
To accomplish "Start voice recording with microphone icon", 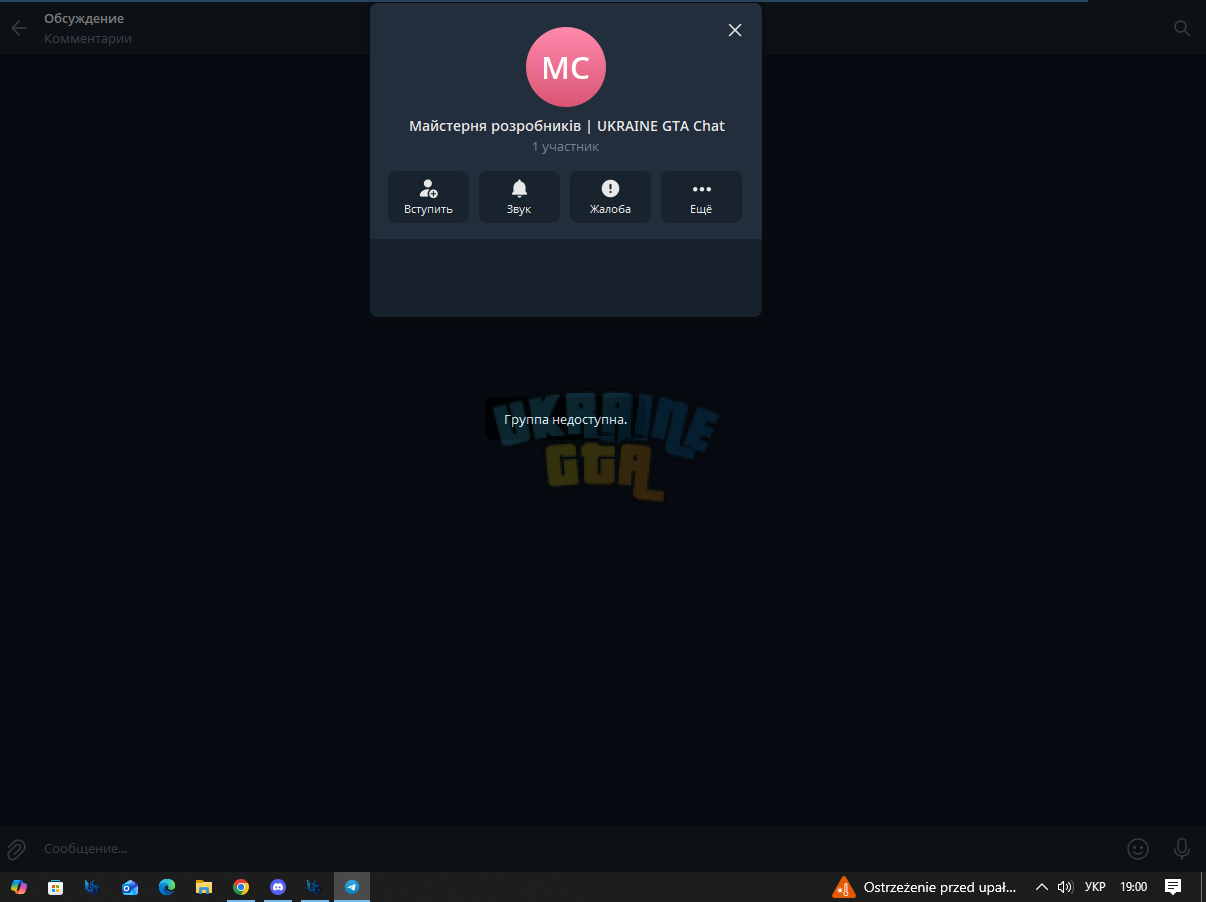I will pos(1182,849).
